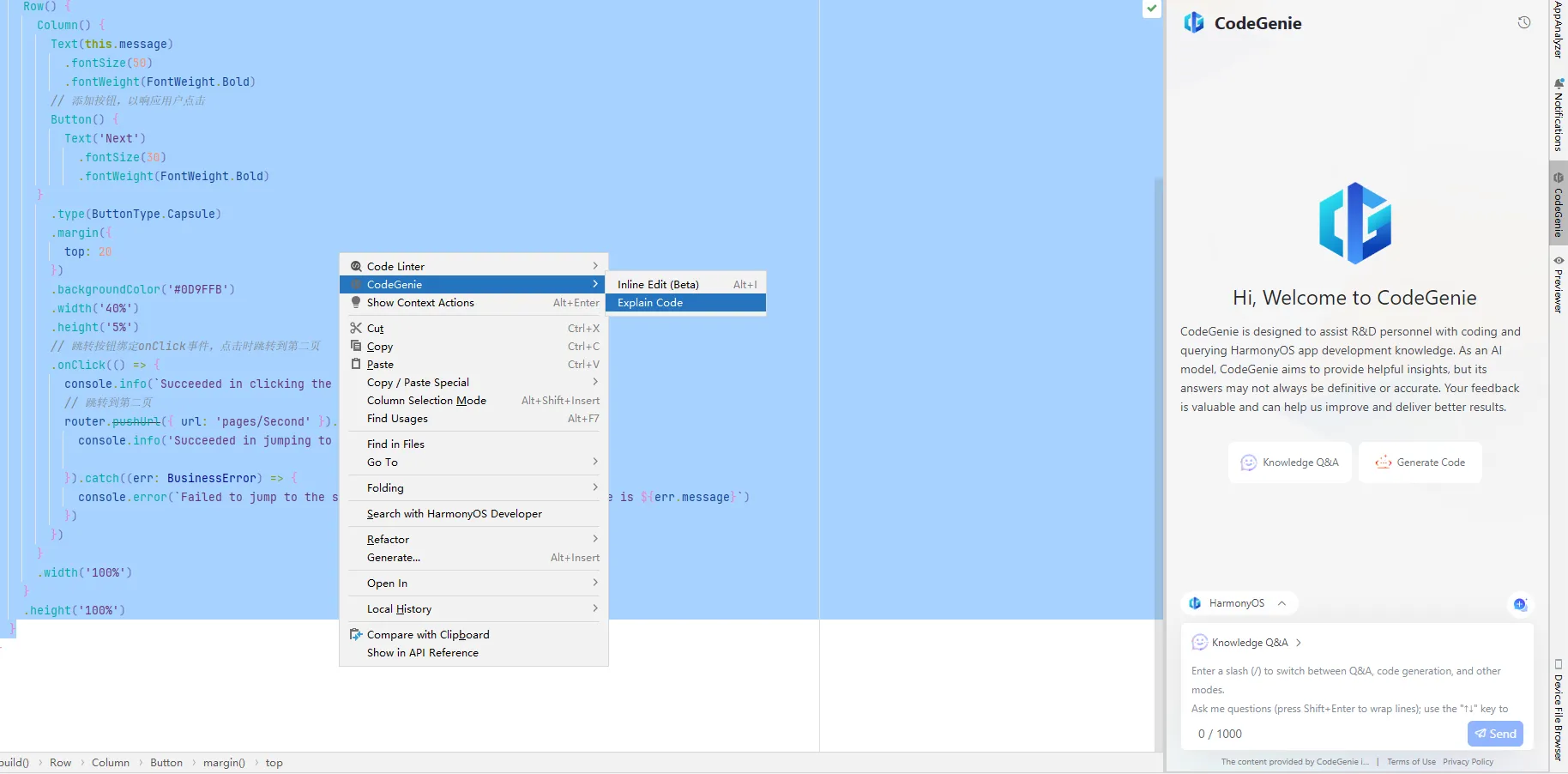
Task: Expand the CodeGenie submenu arrow
Action: (595, 284)
